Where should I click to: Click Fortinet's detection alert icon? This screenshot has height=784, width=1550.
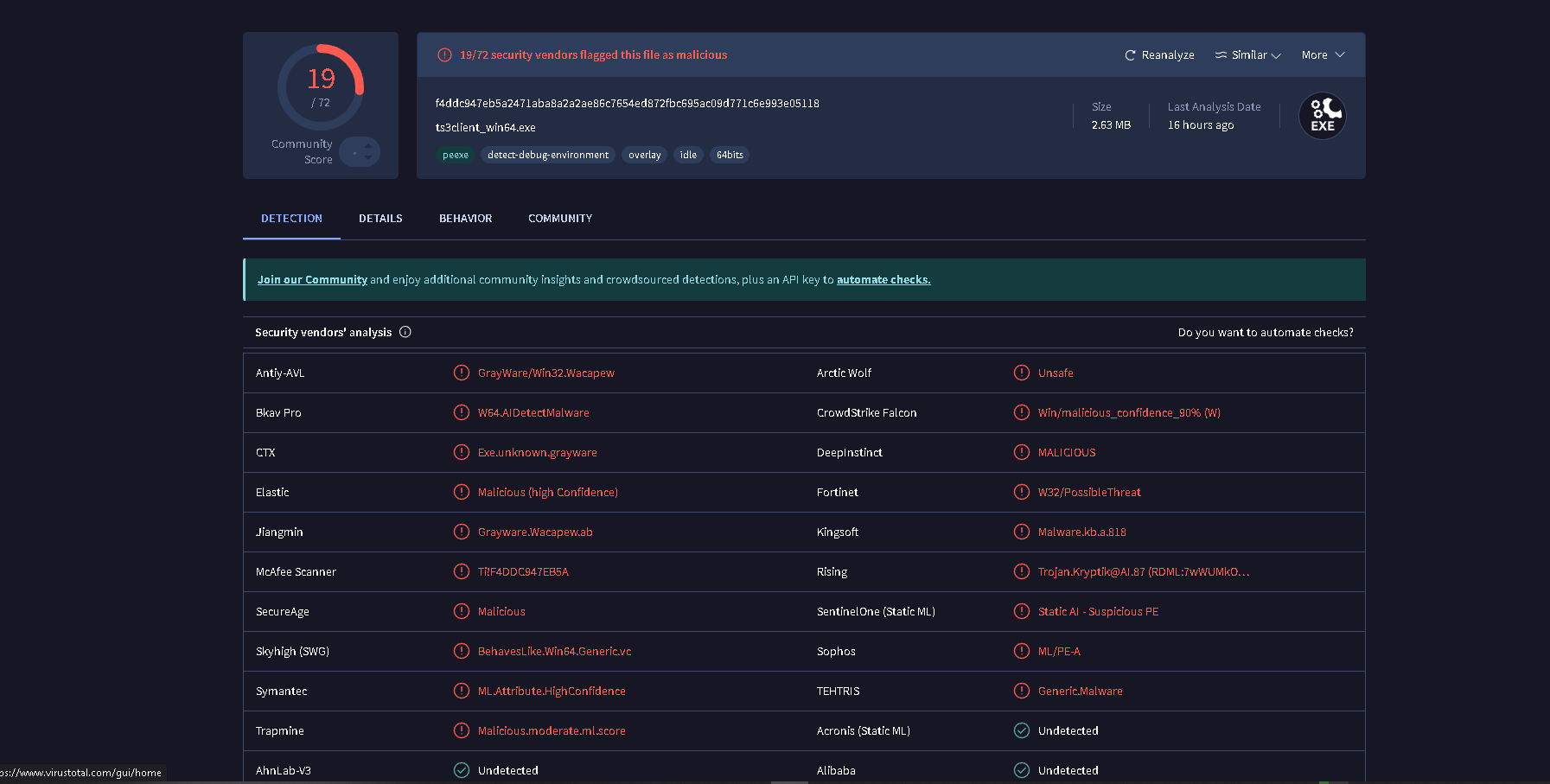pos(1022,493)
